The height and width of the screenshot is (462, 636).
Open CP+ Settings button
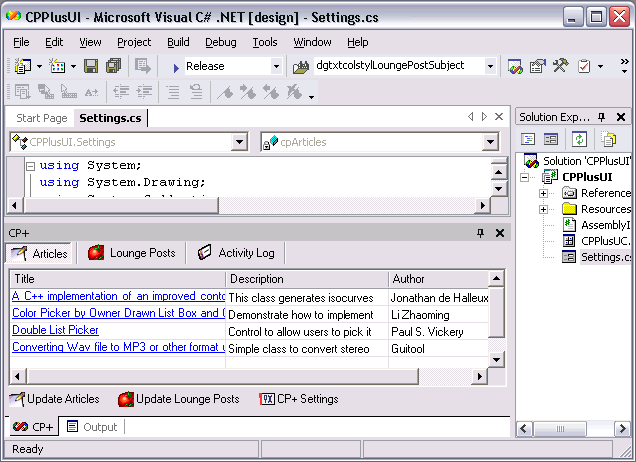(299, 399)
